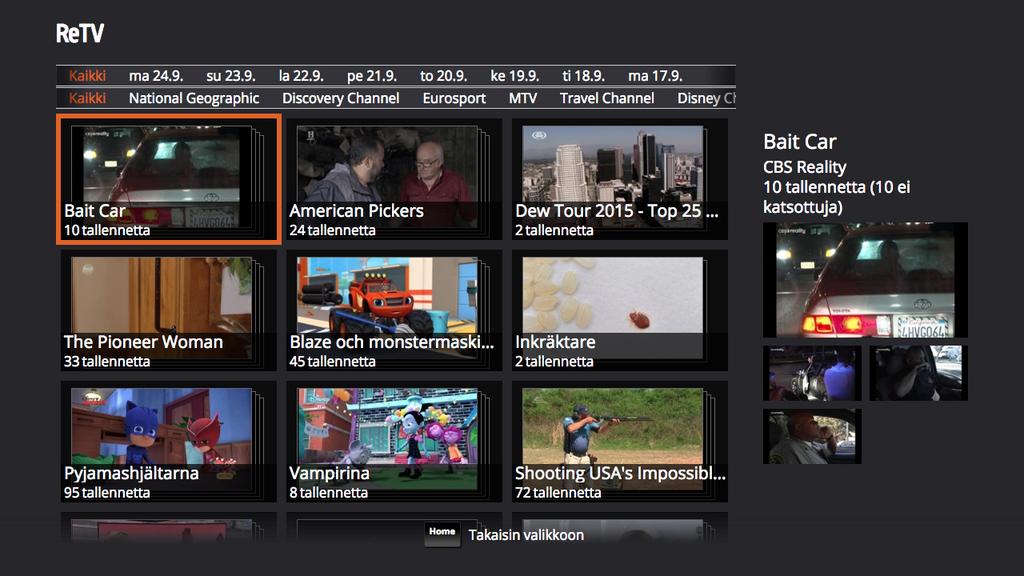Click '8 tallennetta' under Vampirina

328,492
